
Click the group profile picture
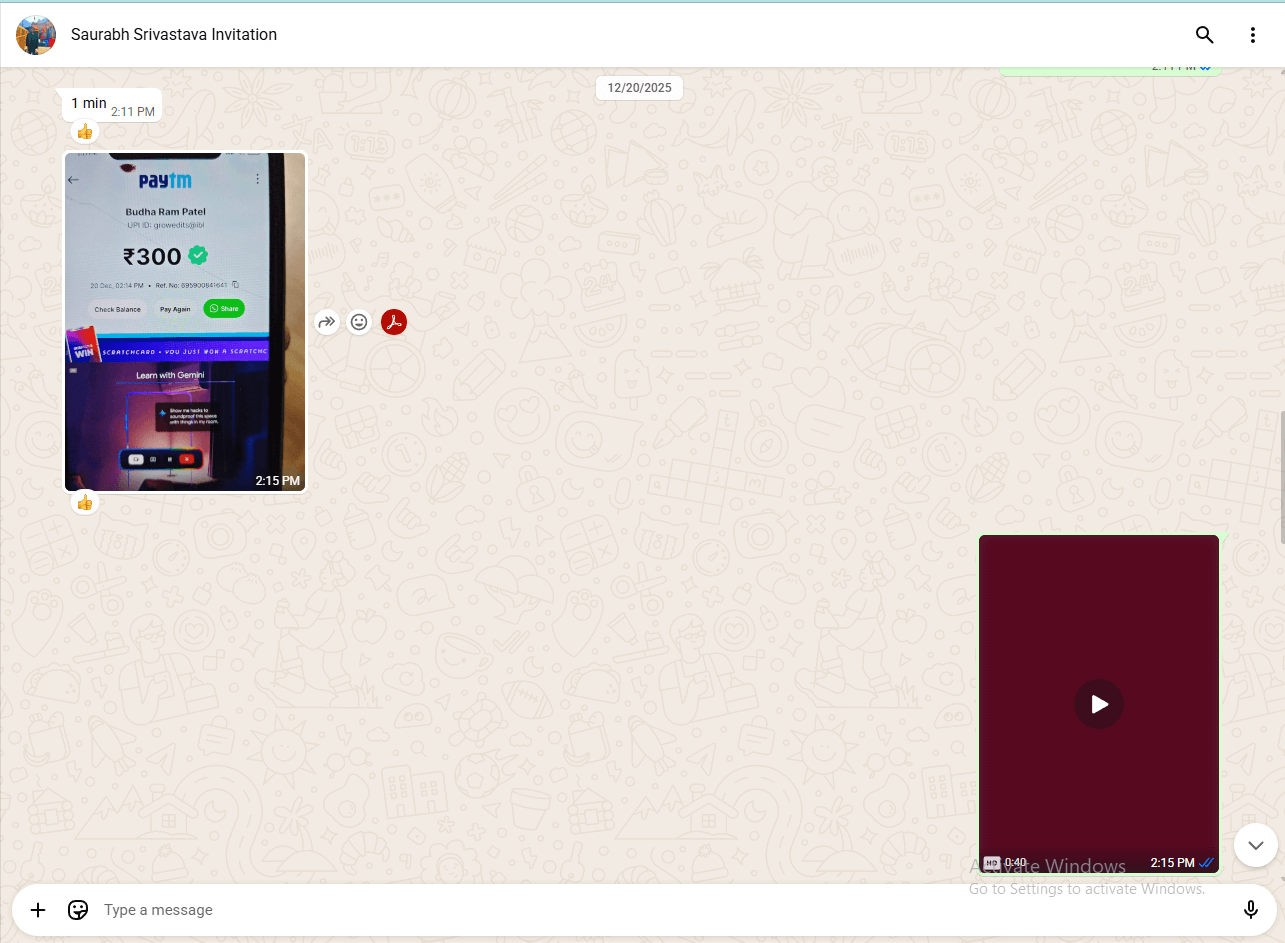36,35
